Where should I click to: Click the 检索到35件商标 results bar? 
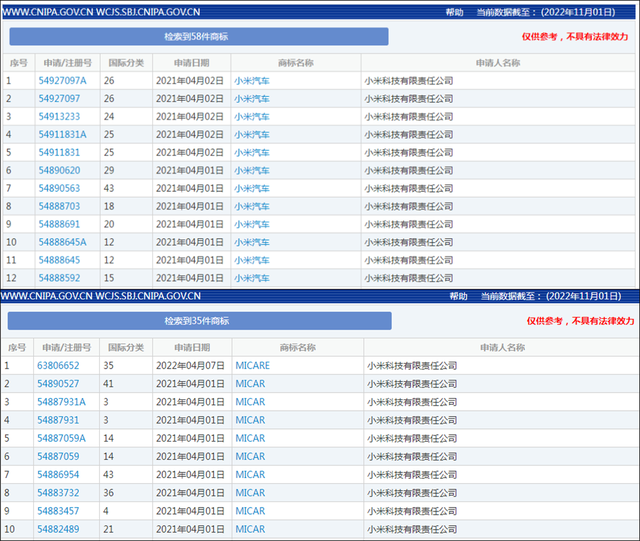click(200, 321)
